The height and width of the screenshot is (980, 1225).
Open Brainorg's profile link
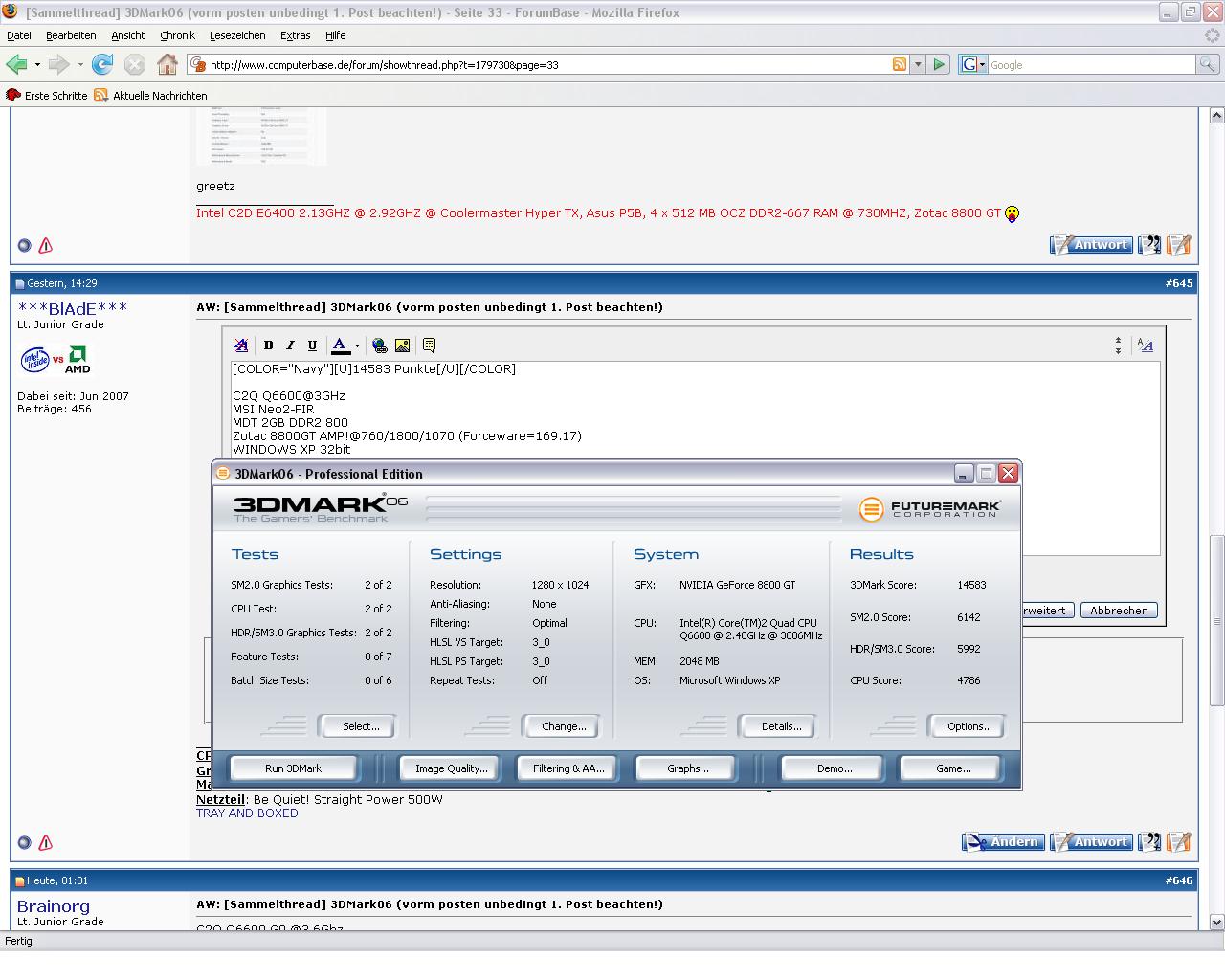click(54, 906)
